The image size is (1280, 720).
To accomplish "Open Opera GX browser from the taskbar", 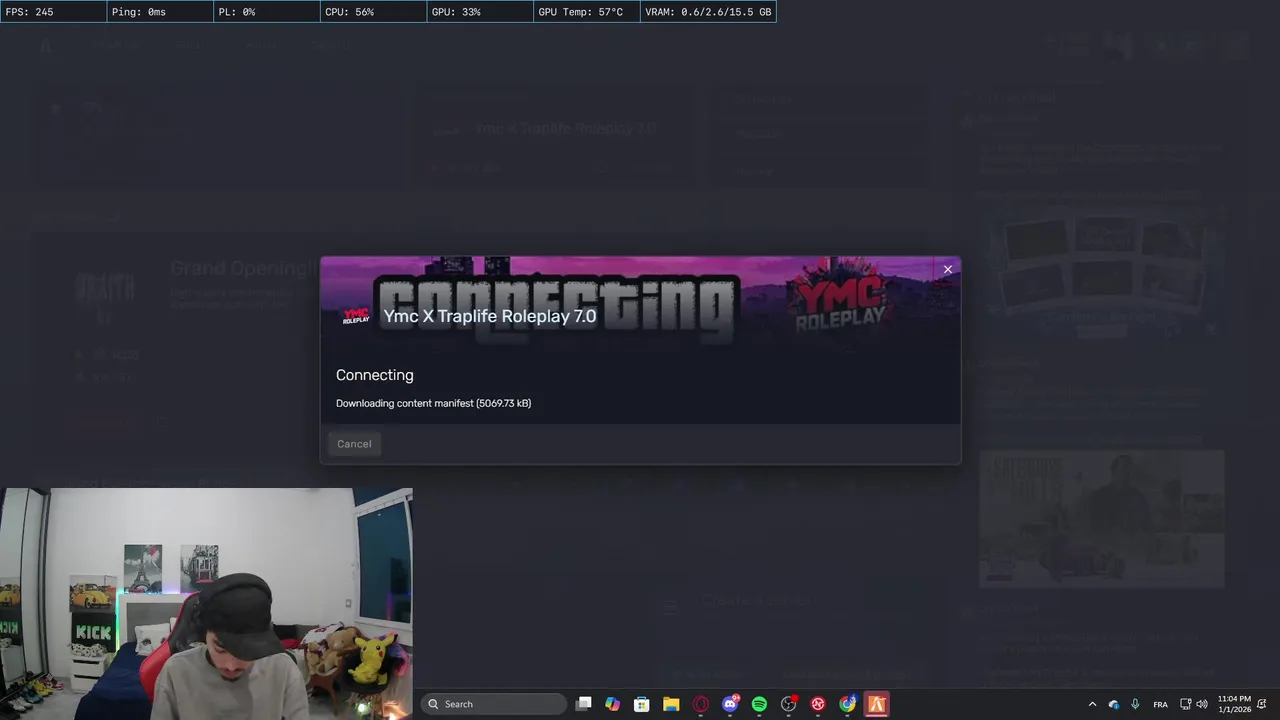I will point(701,704).
